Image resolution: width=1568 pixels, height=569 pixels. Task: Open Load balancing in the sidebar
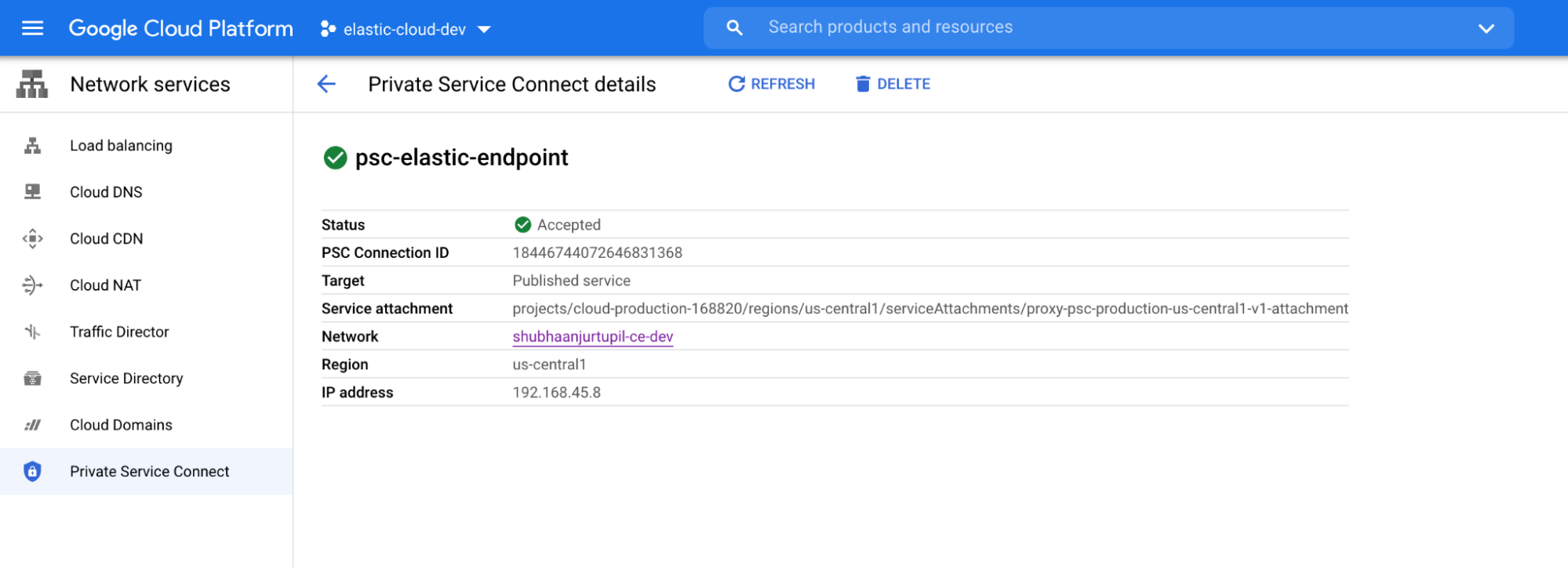pyautogui.click(x=146, y=146)
